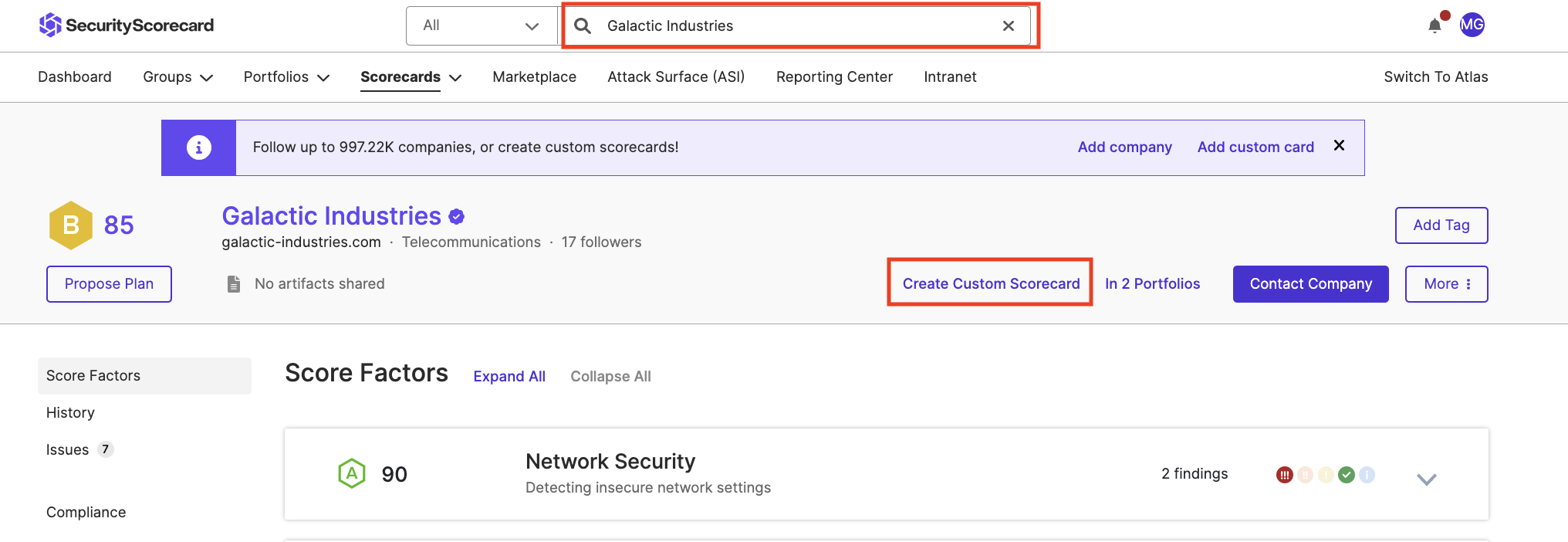Click the red critical severity dot
1568x542 pixels.
tap(1284, 475)
